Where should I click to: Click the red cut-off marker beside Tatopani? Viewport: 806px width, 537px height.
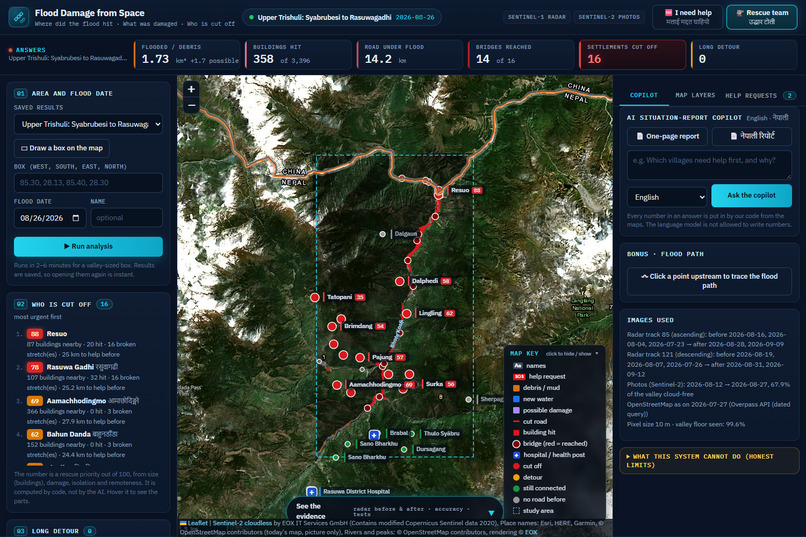315,297
